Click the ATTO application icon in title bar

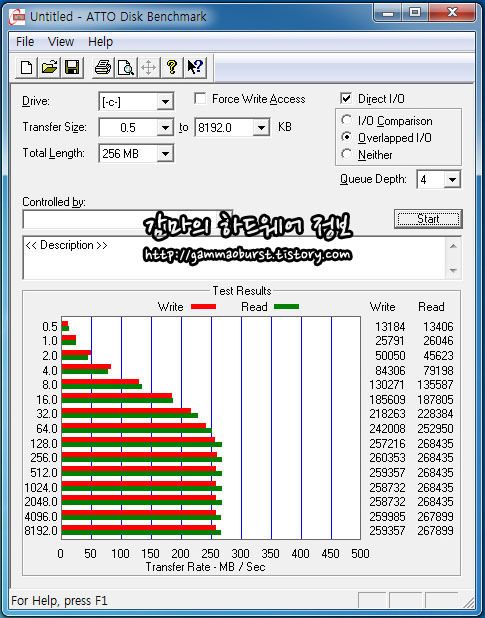coord(17,17)
